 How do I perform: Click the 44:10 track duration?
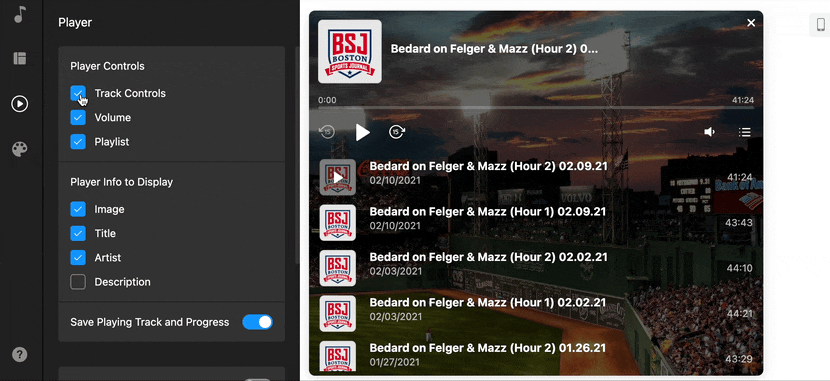pyautogui.click(x=739, y=268)
